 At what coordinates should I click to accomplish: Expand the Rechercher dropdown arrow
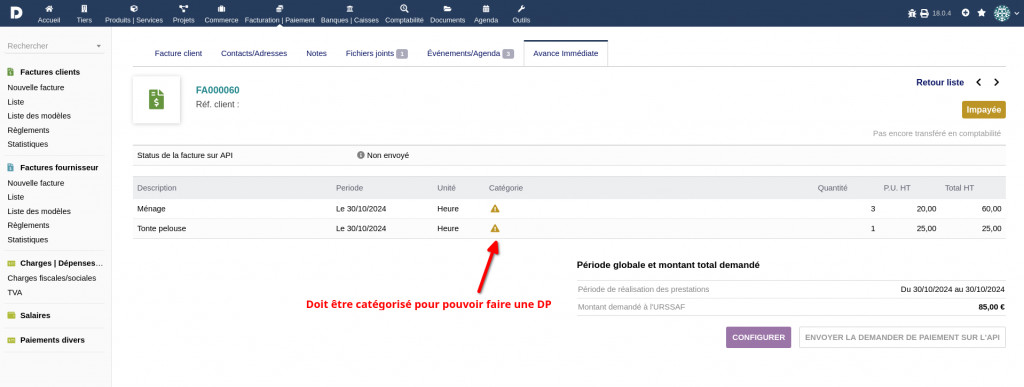coord(99,46)
